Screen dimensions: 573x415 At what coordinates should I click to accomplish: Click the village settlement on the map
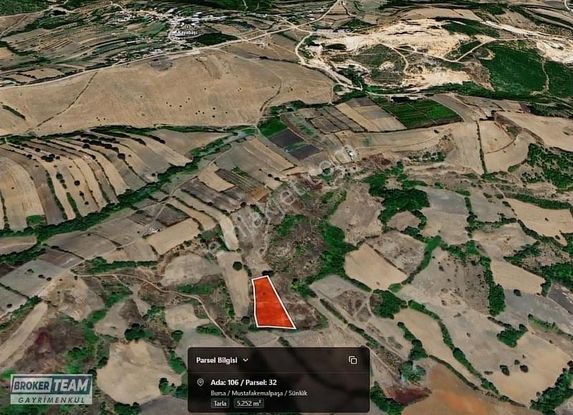pyautogui.click(x=183, y=23)
